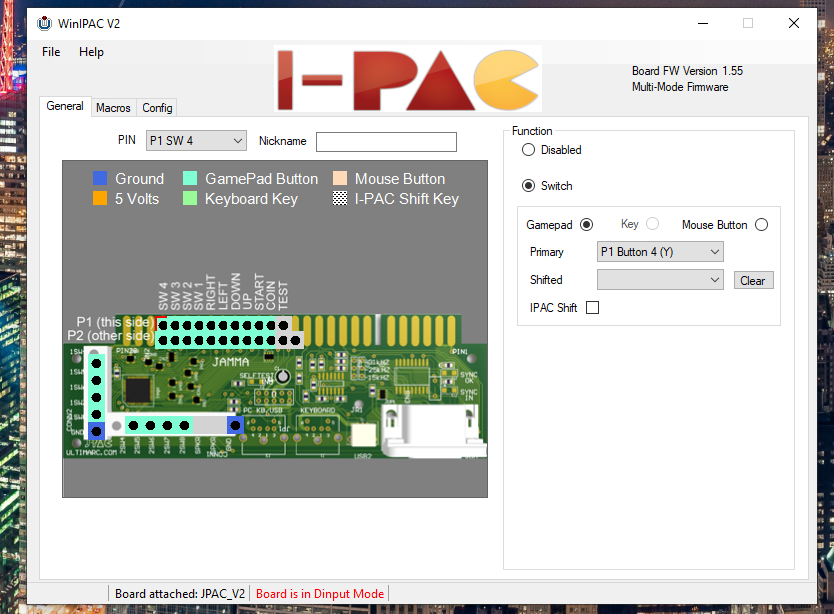The width and height of the screenshot is (834, 614).
Task: Select the 2SW7 pin on the bottom connector
Action: [x=168, y=425]
